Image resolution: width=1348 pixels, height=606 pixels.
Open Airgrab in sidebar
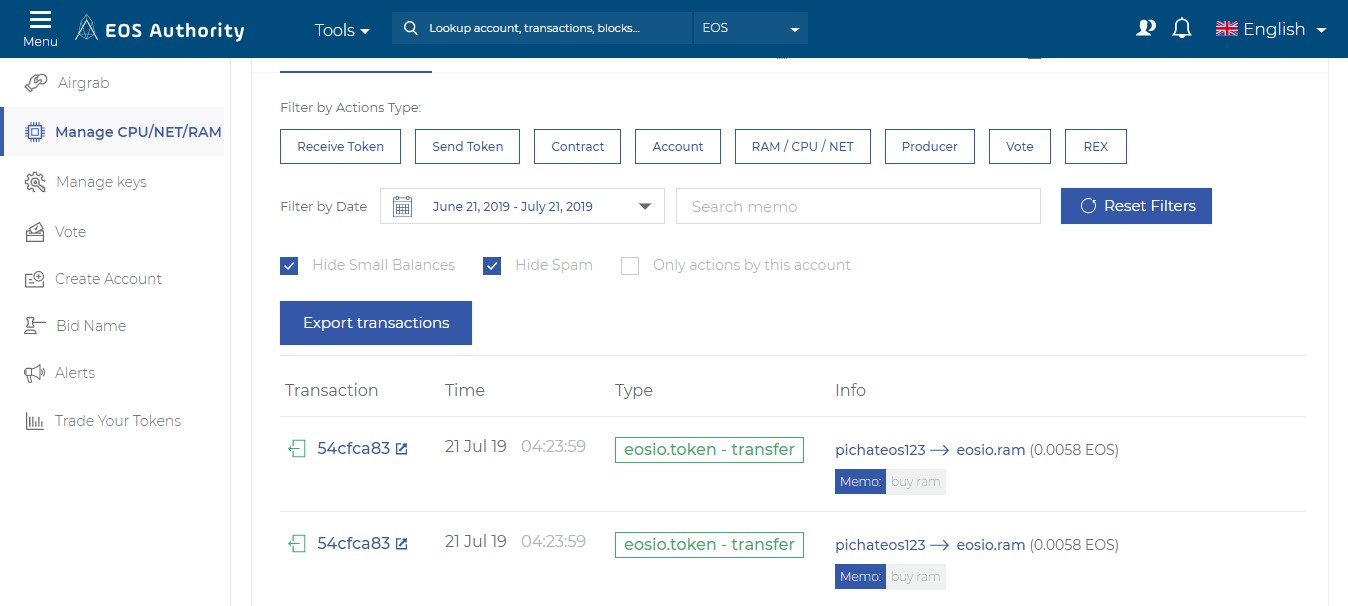[84, 83]
